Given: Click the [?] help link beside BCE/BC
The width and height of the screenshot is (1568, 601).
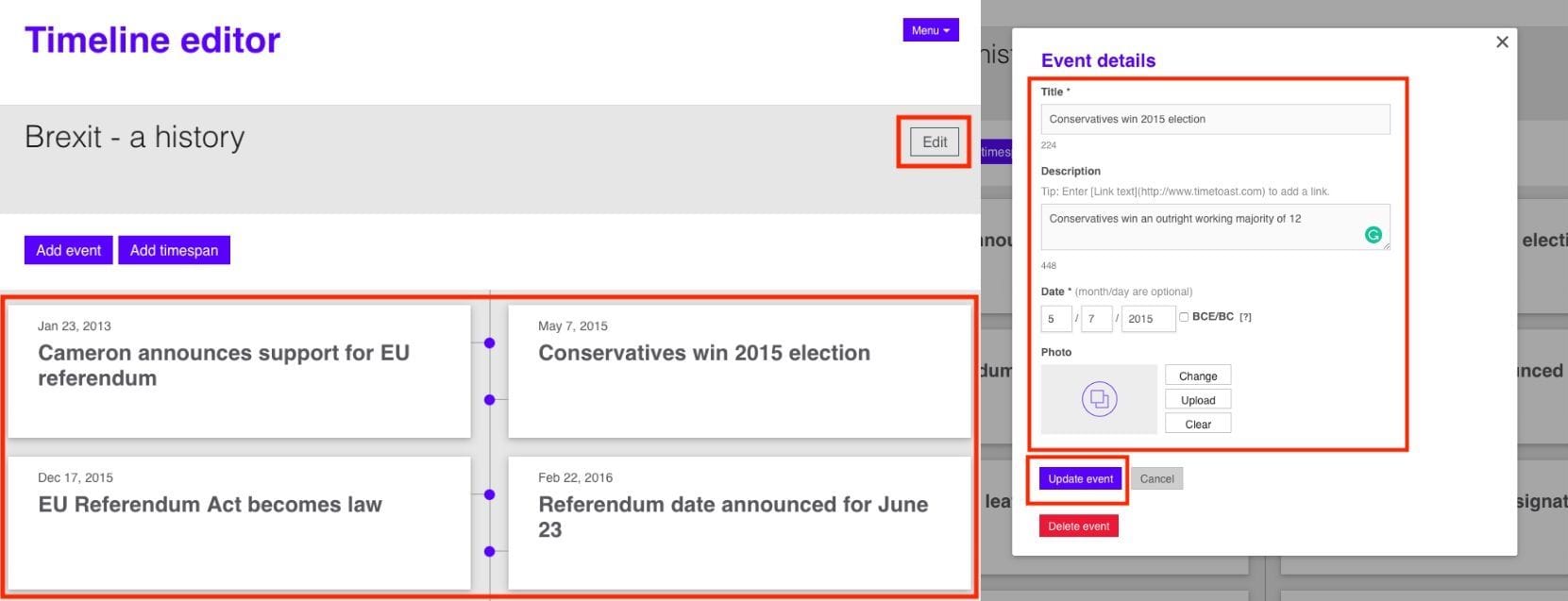Looking at the screenshot, I should (1245, 317).
